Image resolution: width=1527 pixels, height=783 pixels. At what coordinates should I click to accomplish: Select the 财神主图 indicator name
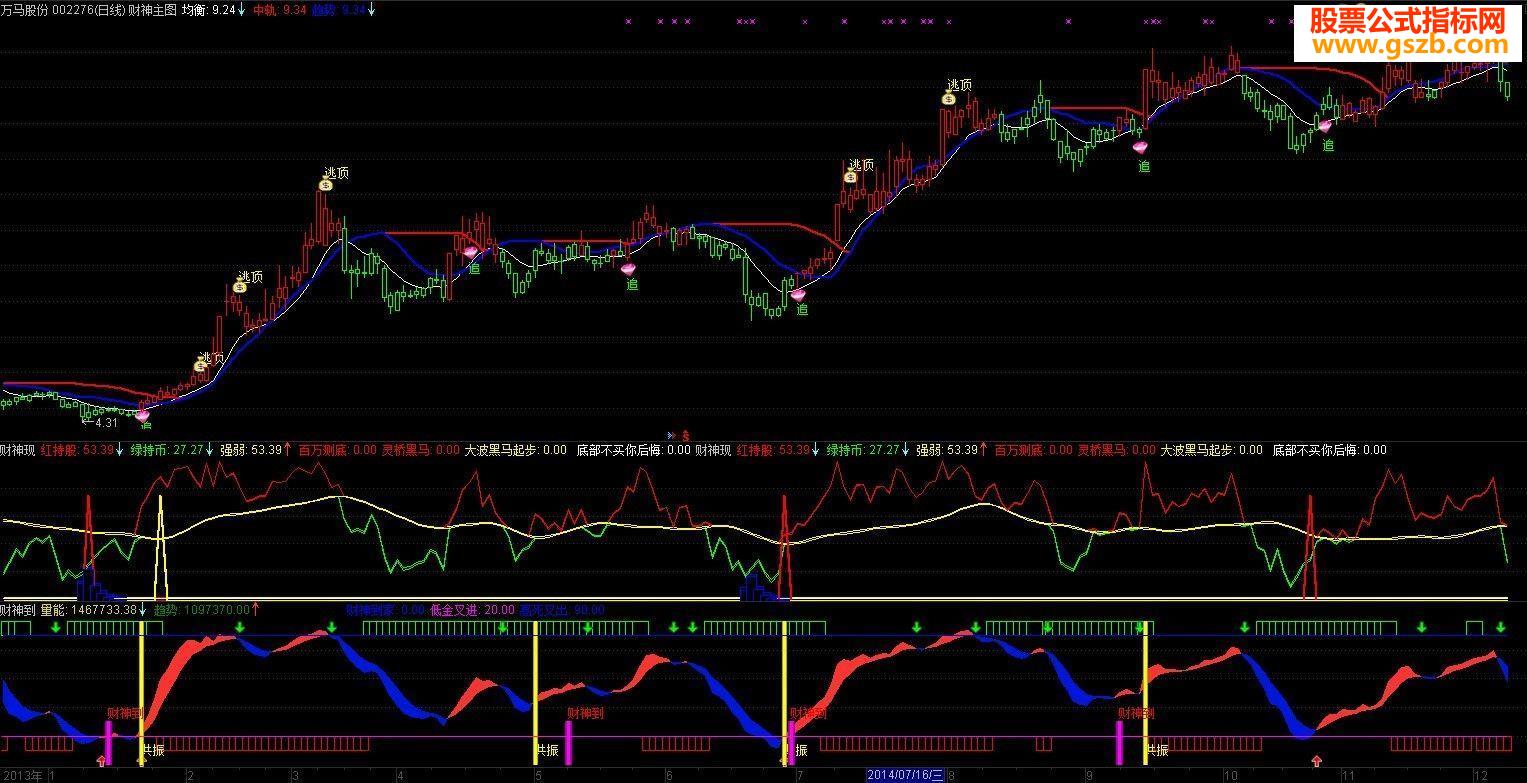click(x=152, y=9)
